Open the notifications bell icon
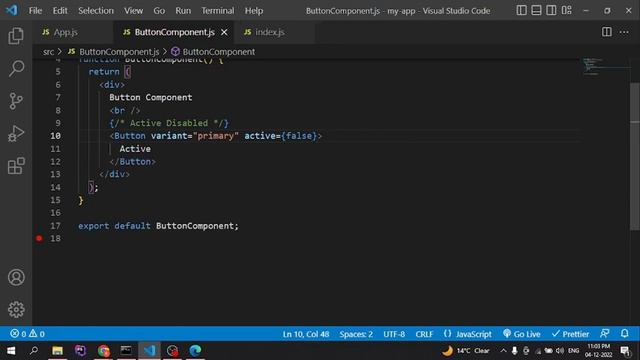The image size is (640, 360). coord(624,334)
